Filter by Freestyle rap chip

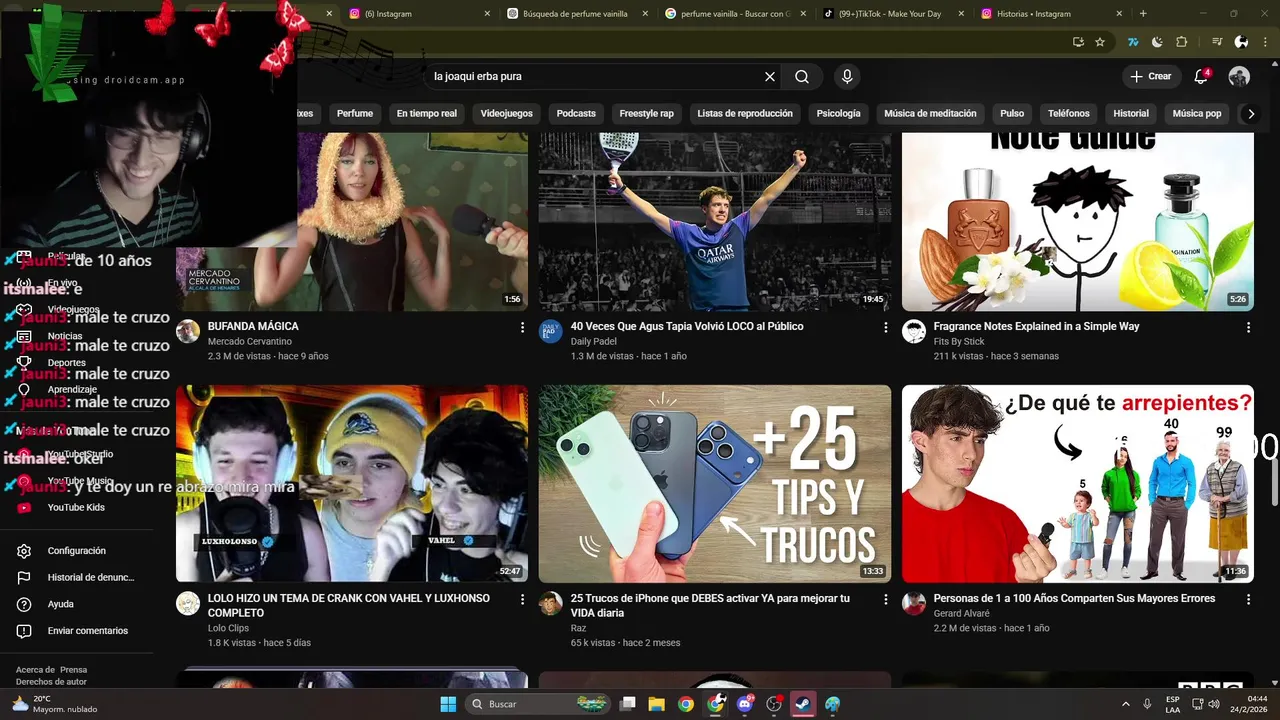tap(647, 113)
